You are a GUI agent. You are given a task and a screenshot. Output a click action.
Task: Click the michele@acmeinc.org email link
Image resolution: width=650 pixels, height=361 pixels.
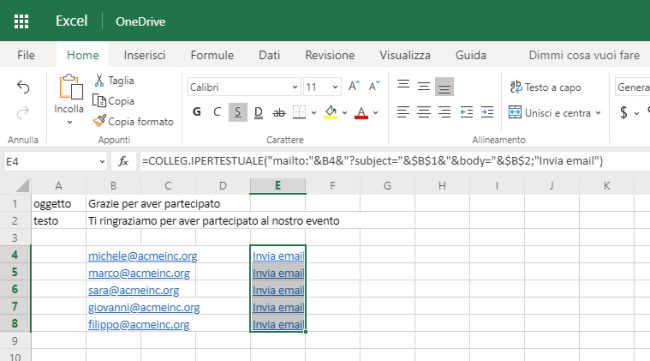143,256
